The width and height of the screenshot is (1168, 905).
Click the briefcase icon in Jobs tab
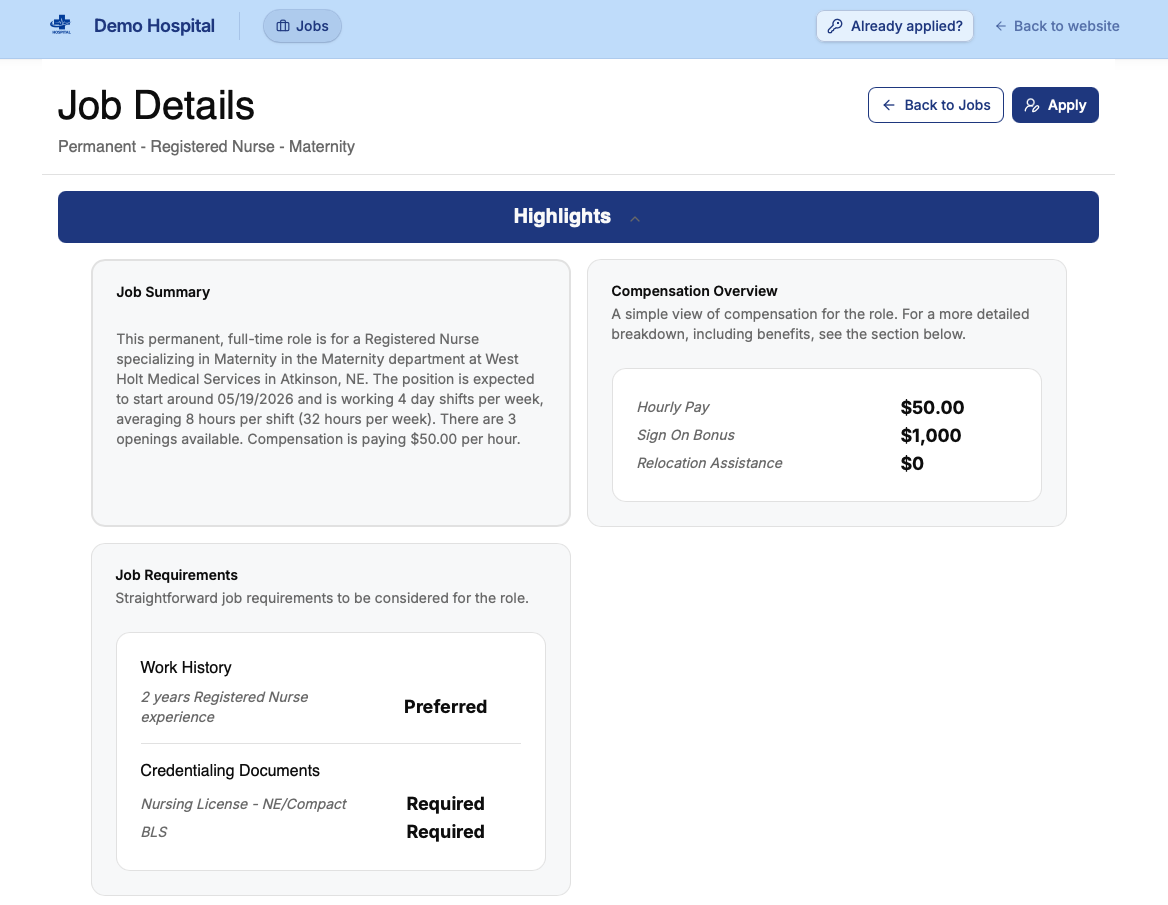pyautogui.click(x=283, y=26)
